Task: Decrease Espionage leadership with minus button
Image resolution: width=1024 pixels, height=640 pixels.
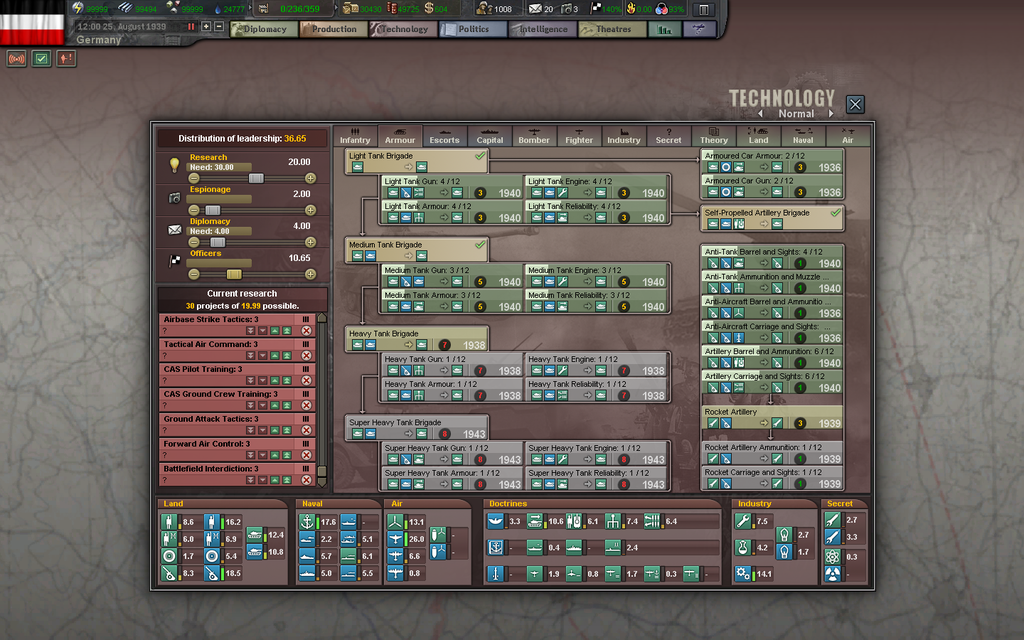Action: (194, 210)
